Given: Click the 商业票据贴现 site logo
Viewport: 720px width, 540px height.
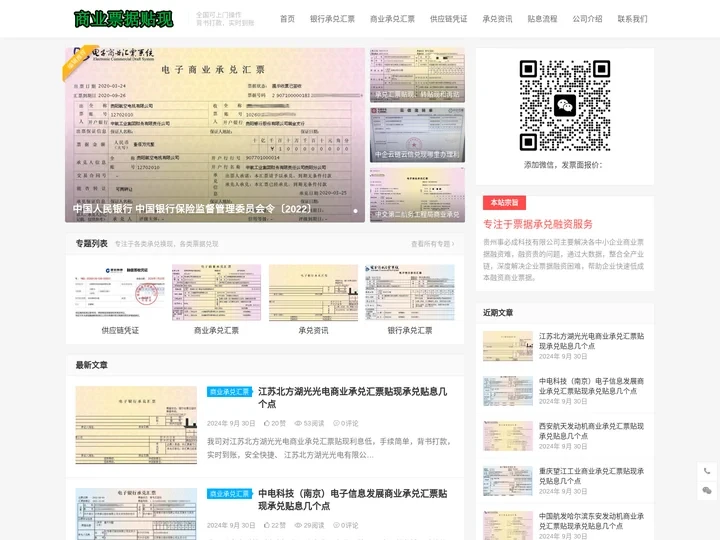Looking at the screenshot, I should [x=124, y=19].
